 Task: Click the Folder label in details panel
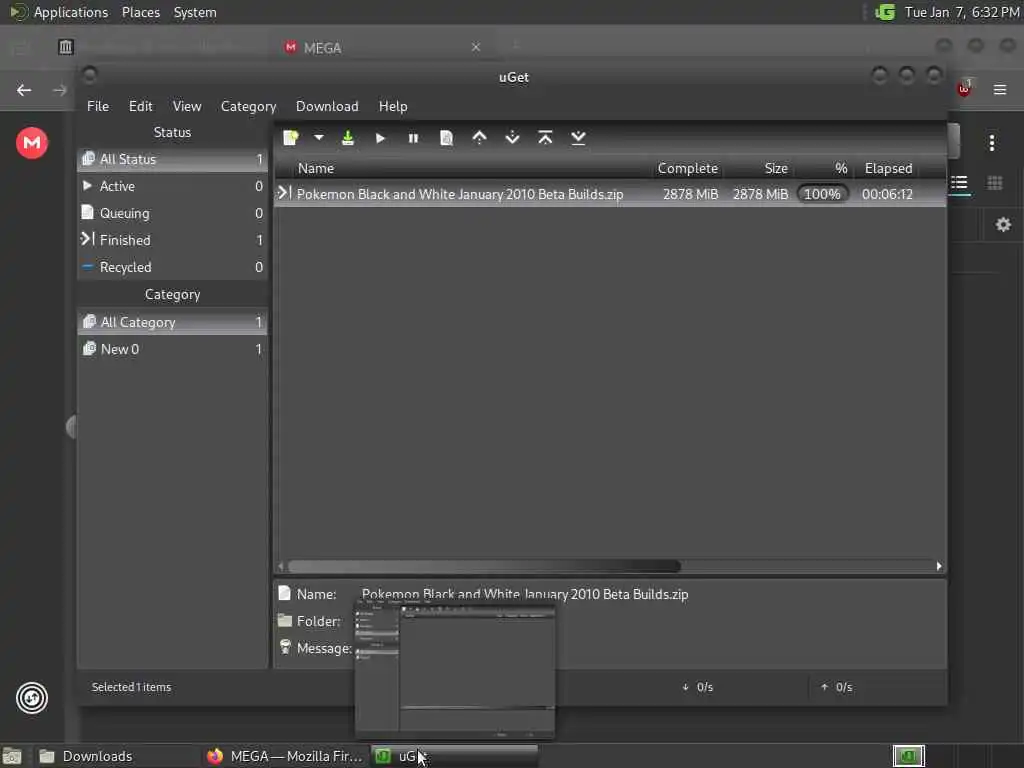click(x=318, y=621)
